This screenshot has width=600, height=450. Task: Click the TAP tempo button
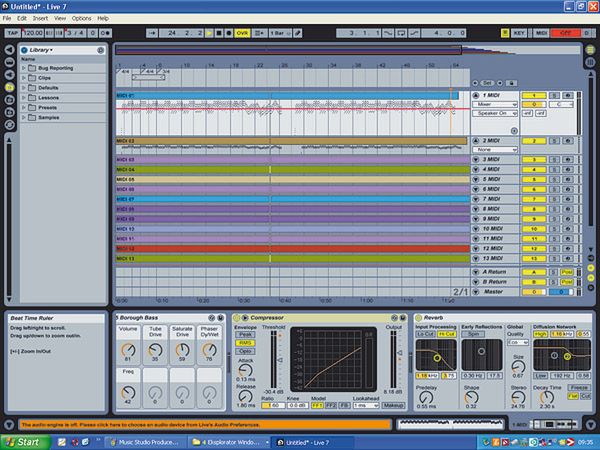click(12, 33)
